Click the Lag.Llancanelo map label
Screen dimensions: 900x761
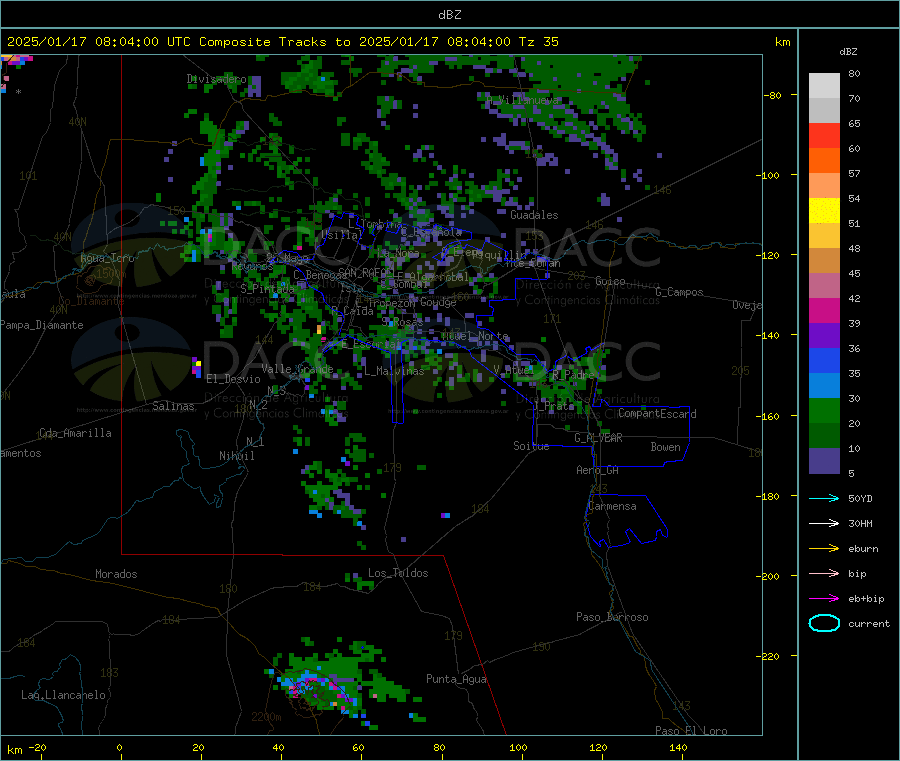pos(63,695)
